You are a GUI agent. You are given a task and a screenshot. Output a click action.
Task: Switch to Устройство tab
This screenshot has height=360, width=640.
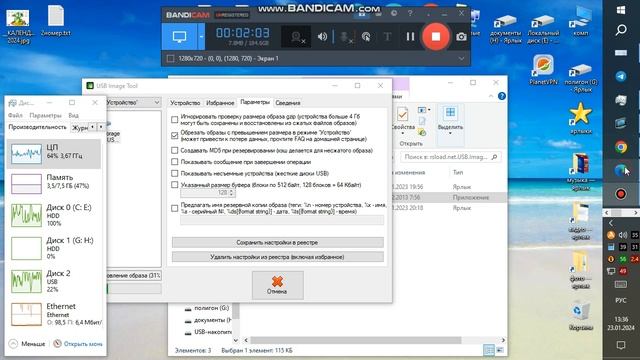185,103
